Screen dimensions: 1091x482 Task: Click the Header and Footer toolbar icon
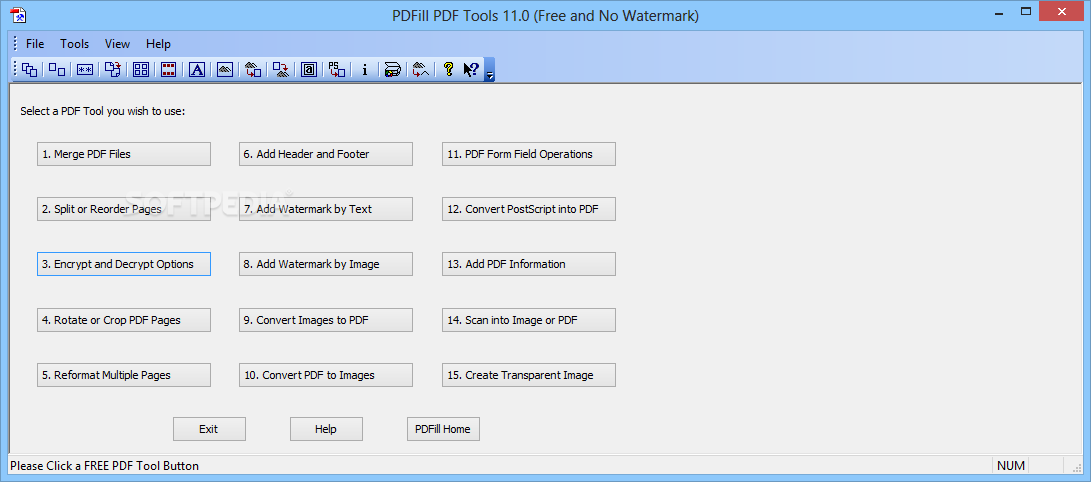pyautogui.click(x=168, y=70)
